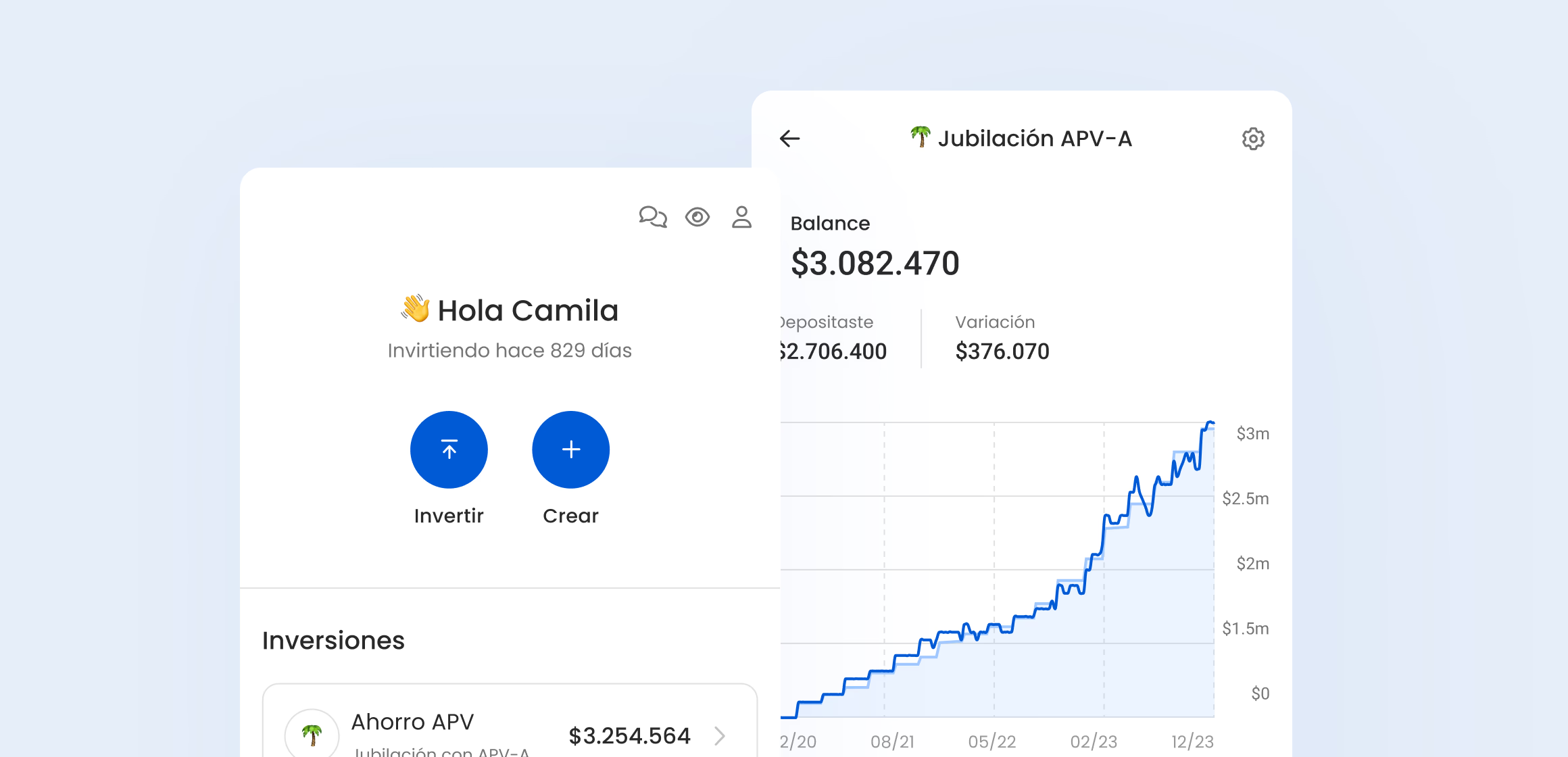This screenshot has height=757, width=1568.
Task: Click the $2m axis label
Action: (x=1253, y=563)
